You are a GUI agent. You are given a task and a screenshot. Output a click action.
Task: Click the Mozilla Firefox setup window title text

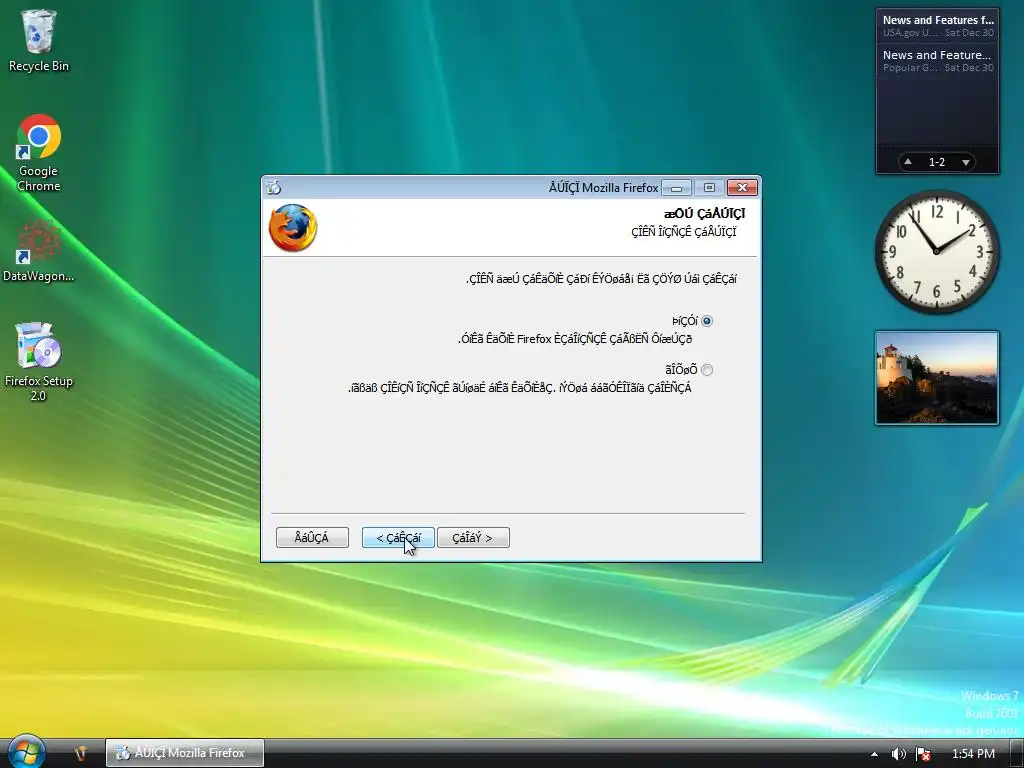(x=603, y=188)
